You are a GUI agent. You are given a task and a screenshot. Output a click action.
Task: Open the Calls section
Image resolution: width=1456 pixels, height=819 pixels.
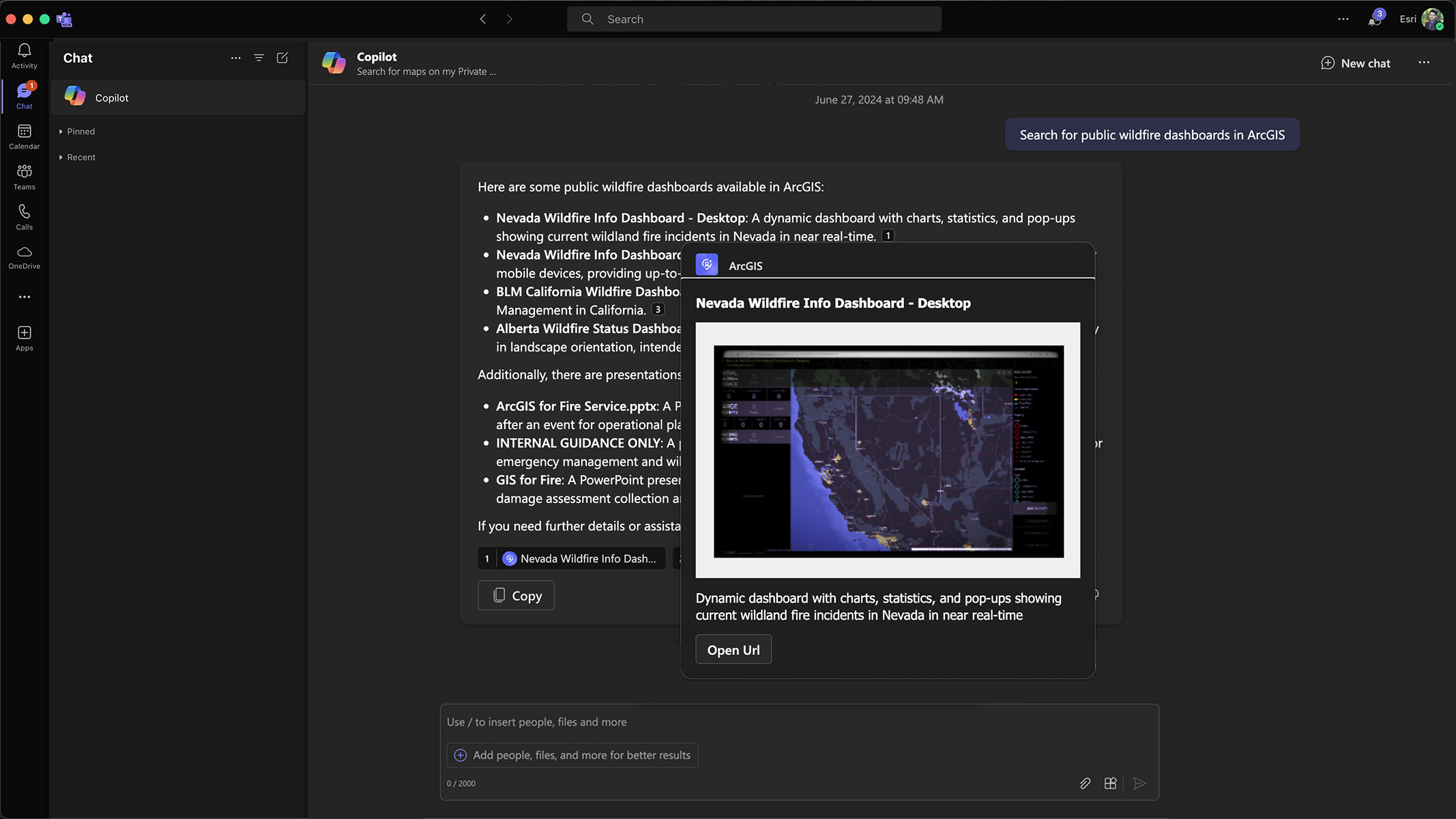tap(24, 216)
